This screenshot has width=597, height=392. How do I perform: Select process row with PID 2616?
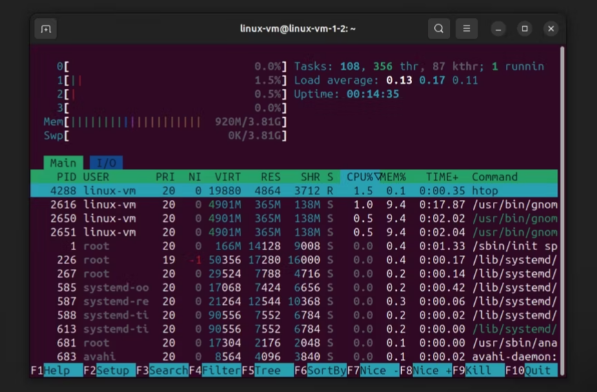click(294, 205)
